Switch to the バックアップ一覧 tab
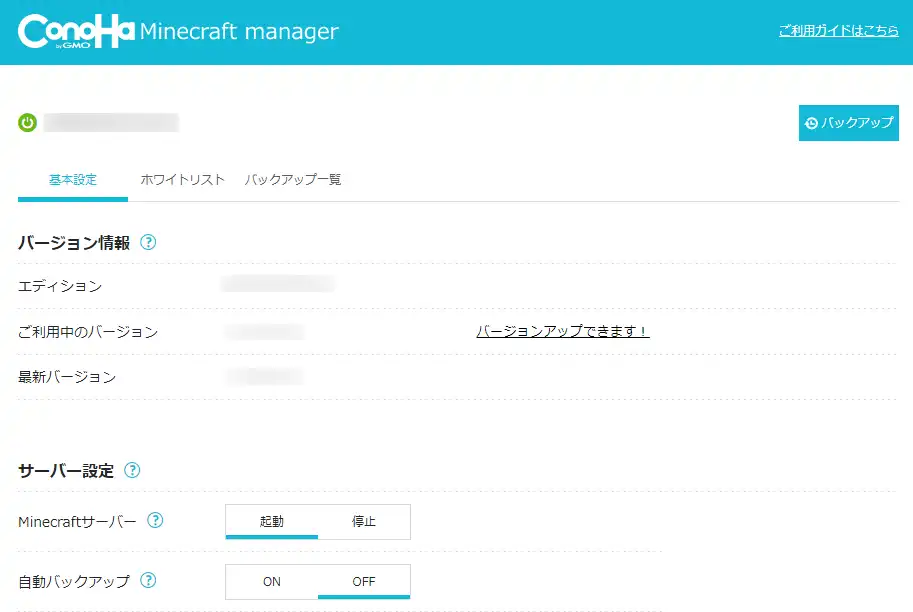The width and height of the screenshot is (913, 612). [x=292, y=179]
